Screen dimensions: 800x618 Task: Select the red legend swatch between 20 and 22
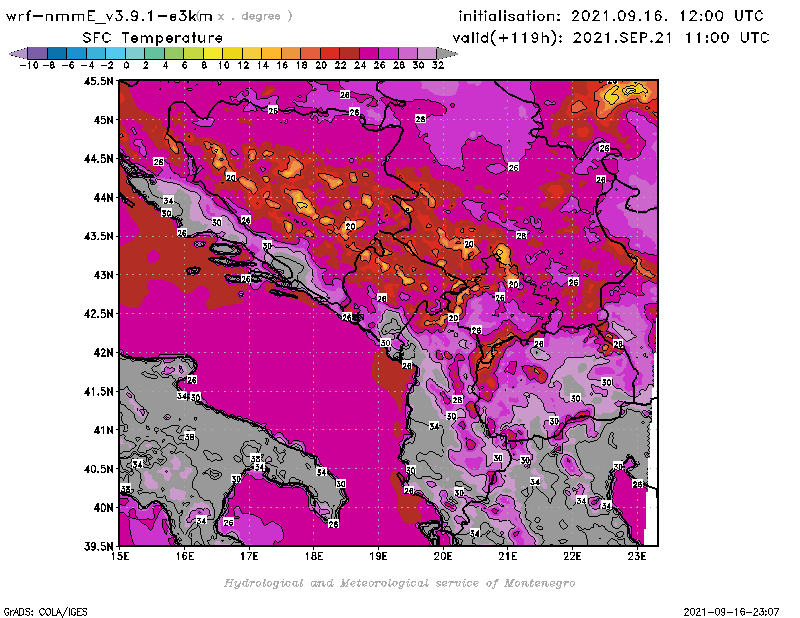pyautogui.click(x=330, y=53)
